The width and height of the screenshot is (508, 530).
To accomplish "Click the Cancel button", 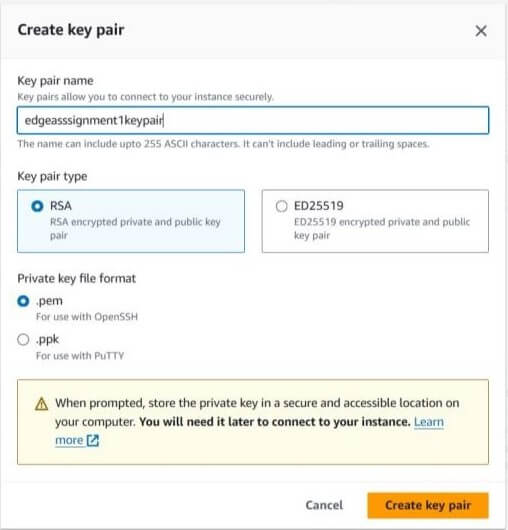I will pyautogui.click(x=324, y=505).
